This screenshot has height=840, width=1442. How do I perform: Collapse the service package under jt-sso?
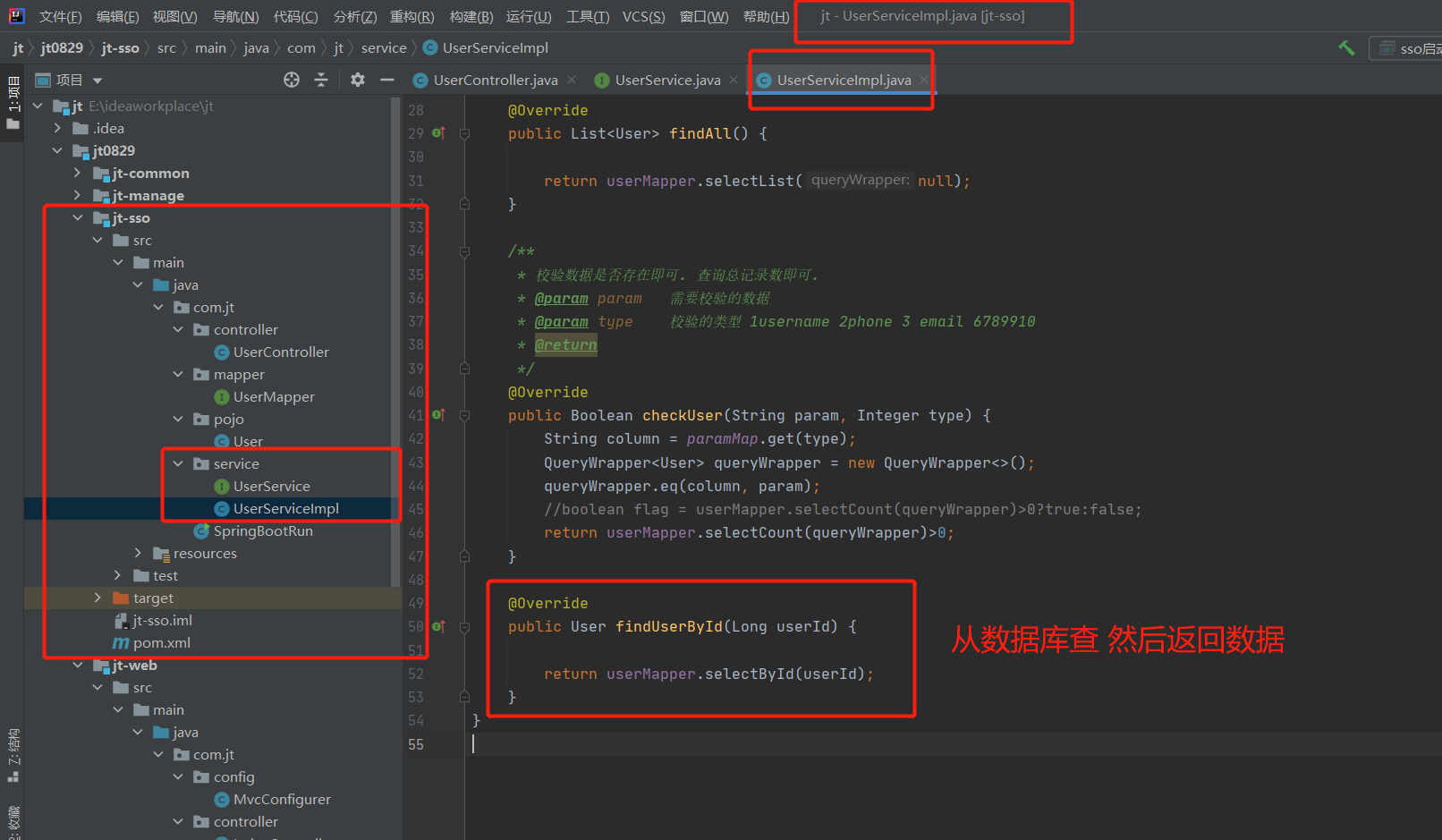[178, 463]
